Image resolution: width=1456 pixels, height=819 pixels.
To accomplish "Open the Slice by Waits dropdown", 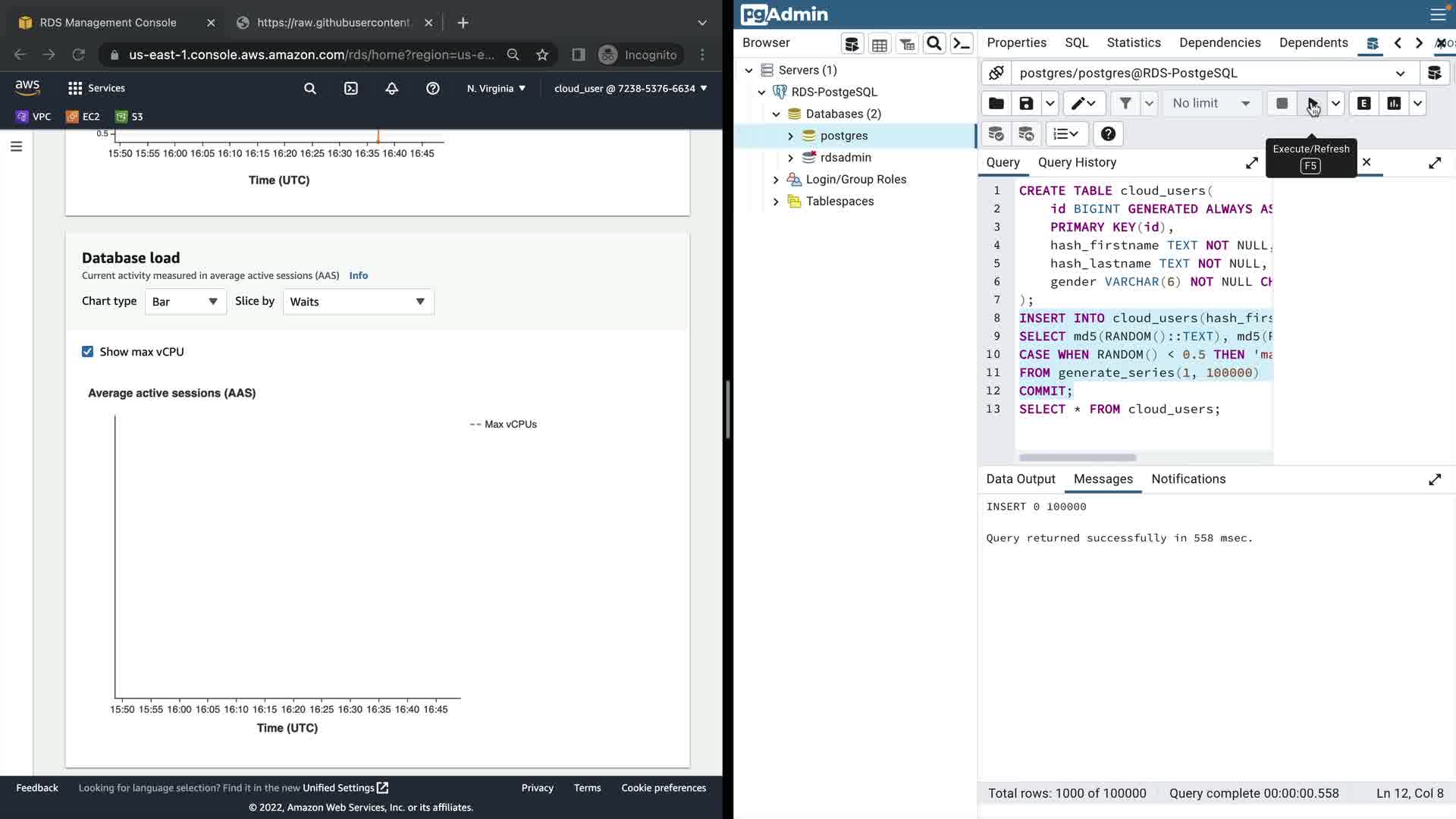I will pos(358,302).
